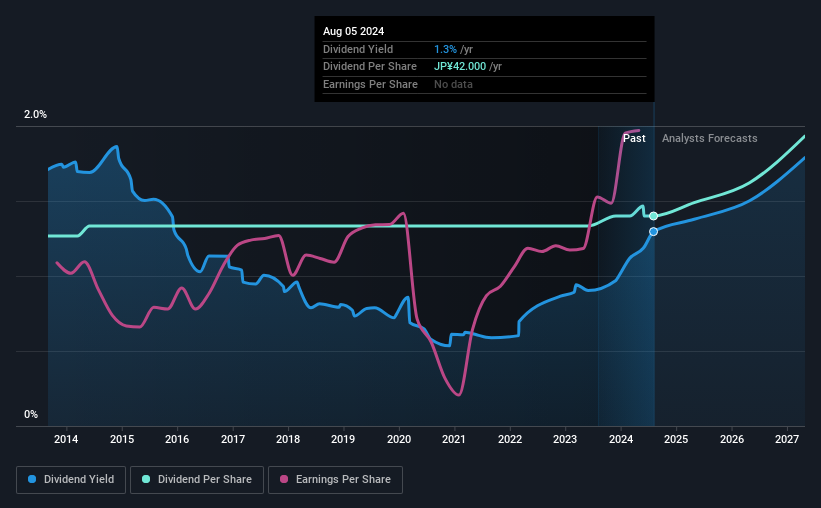
Task: Click the 2024 x-axis label
Action: tap(621, 439)
